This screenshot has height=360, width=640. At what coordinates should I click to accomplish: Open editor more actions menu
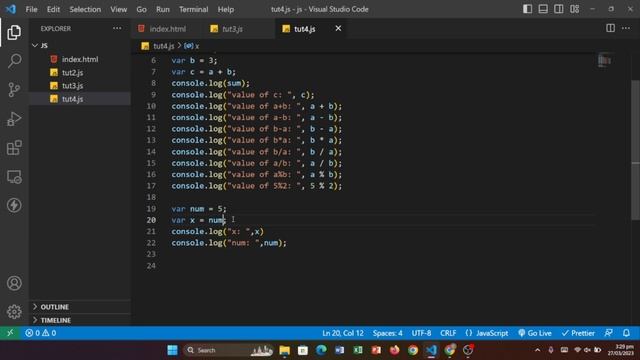coord(626,28)
